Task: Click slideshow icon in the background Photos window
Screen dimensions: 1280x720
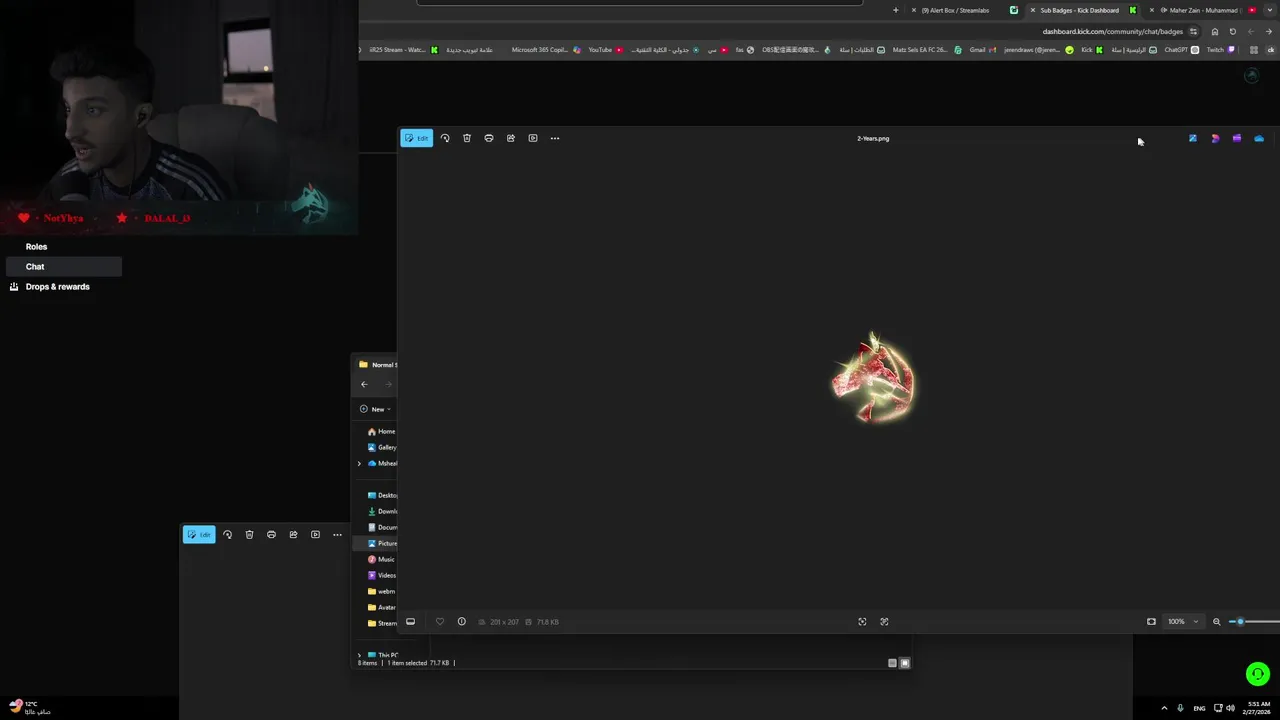Action: [315, 535]
